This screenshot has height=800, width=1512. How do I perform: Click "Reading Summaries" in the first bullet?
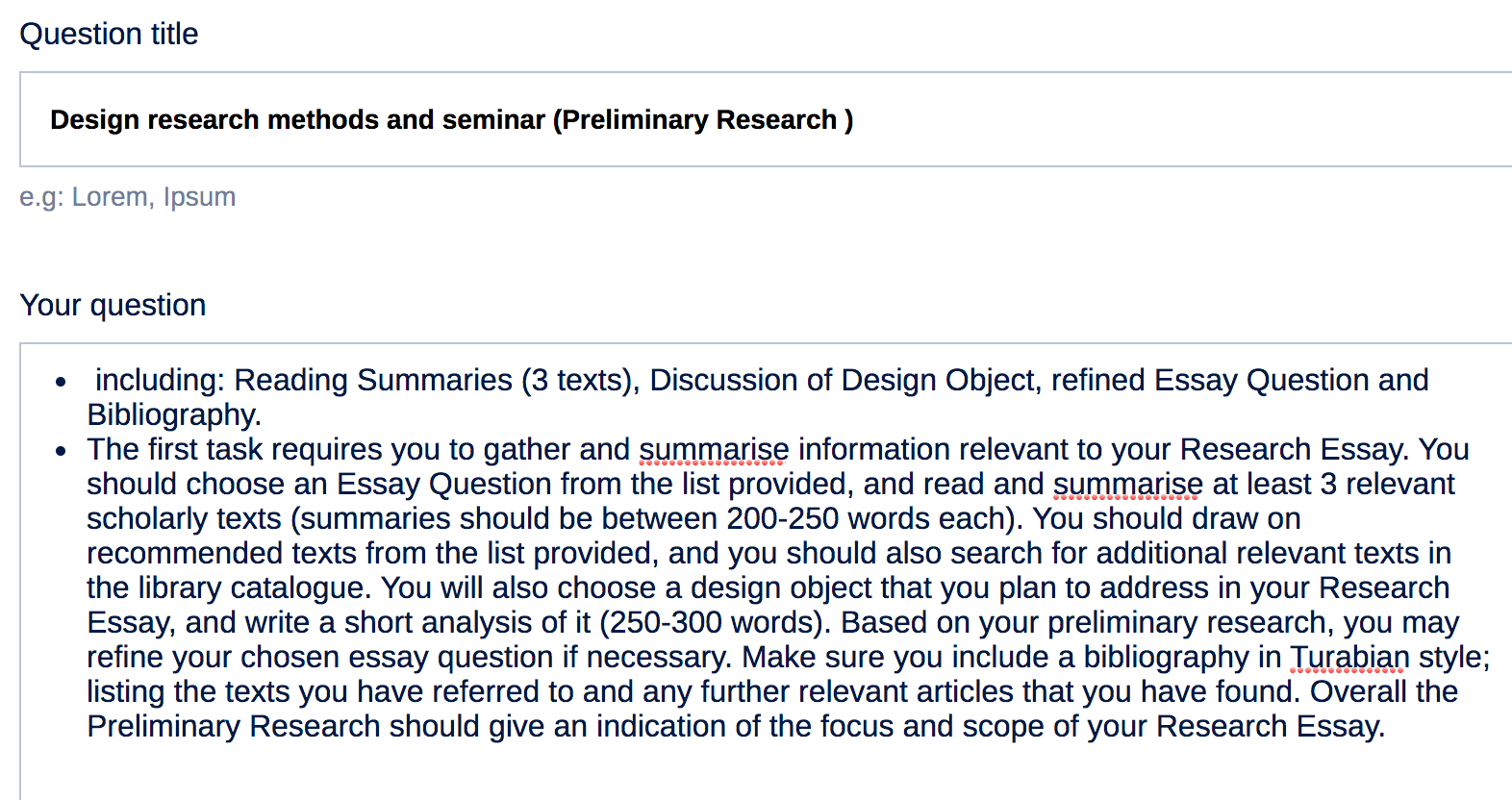point(373,380)
